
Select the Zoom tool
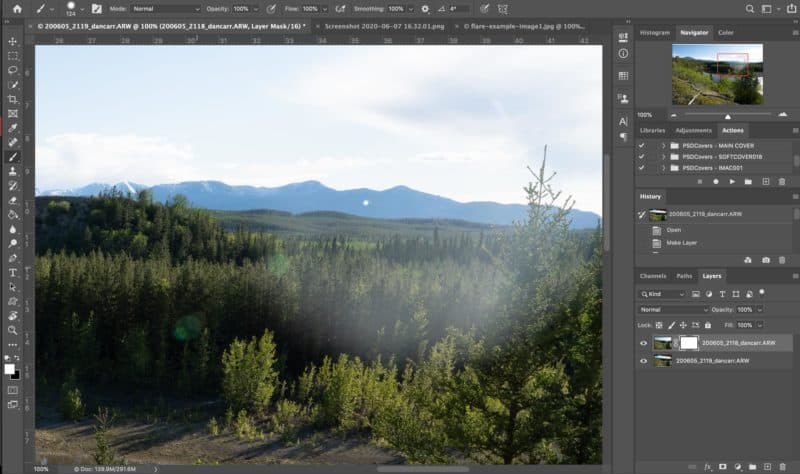tap(13, 330)
